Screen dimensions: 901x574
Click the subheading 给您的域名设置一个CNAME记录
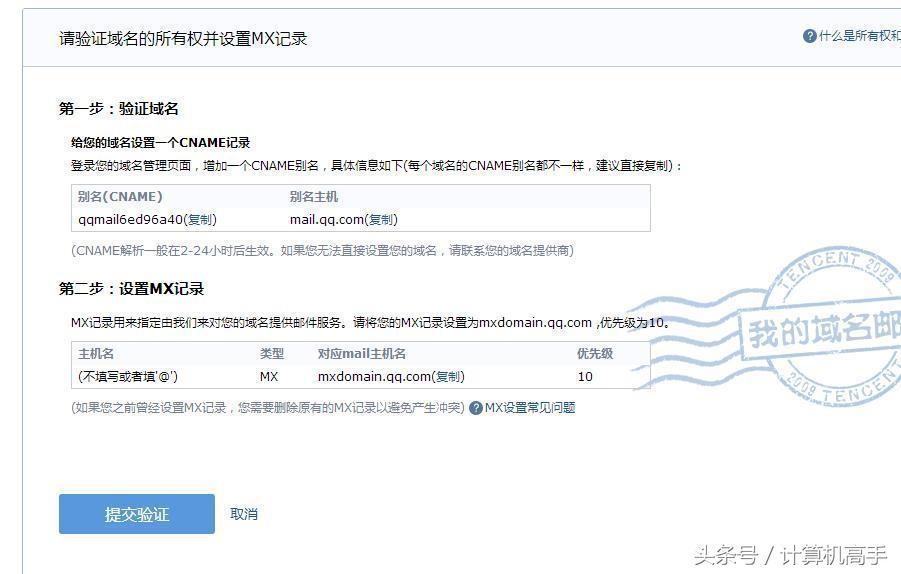click(x=160, y=142)
